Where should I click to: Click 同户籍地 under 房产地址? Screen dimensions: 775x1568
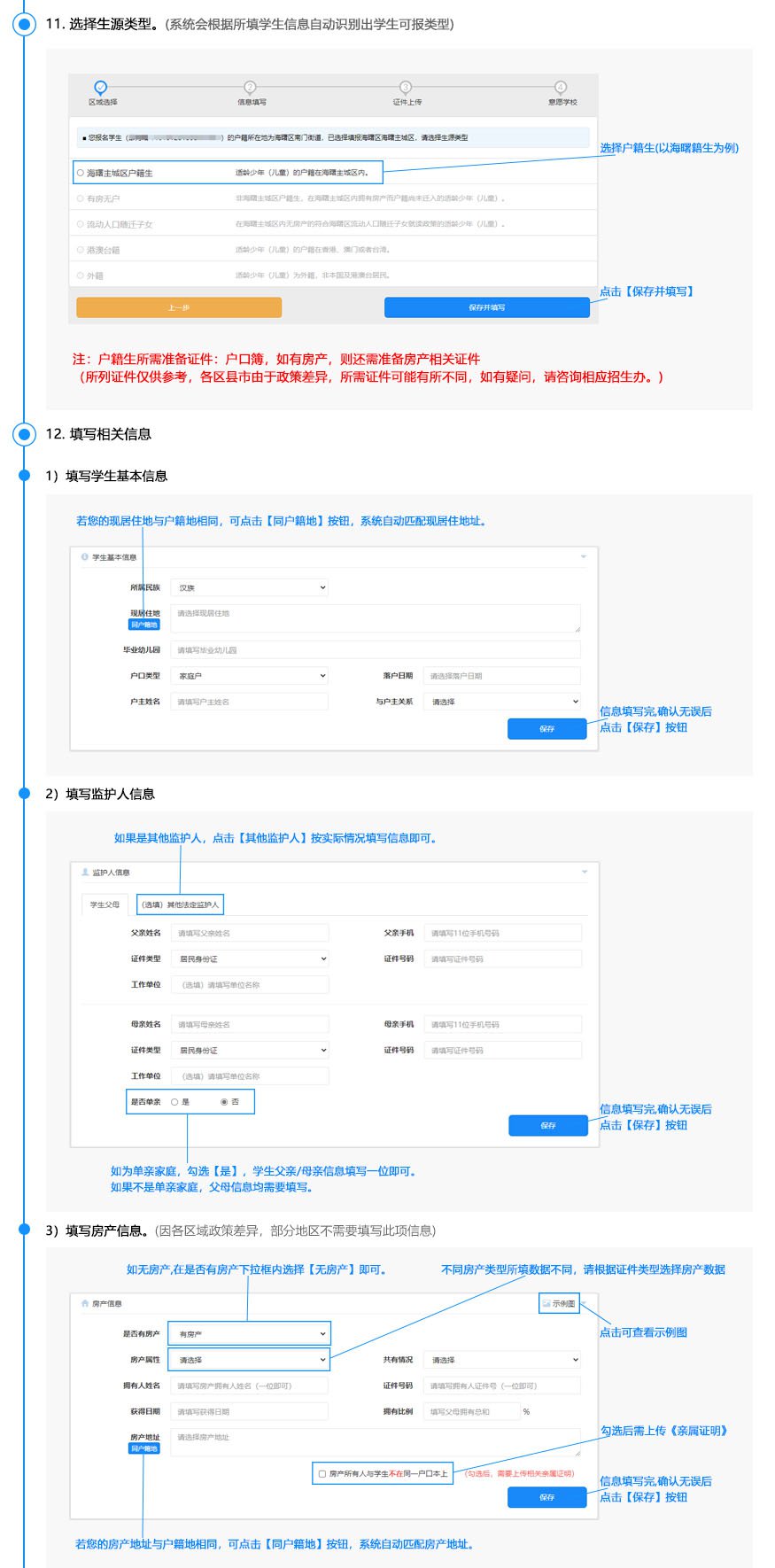144,1448
